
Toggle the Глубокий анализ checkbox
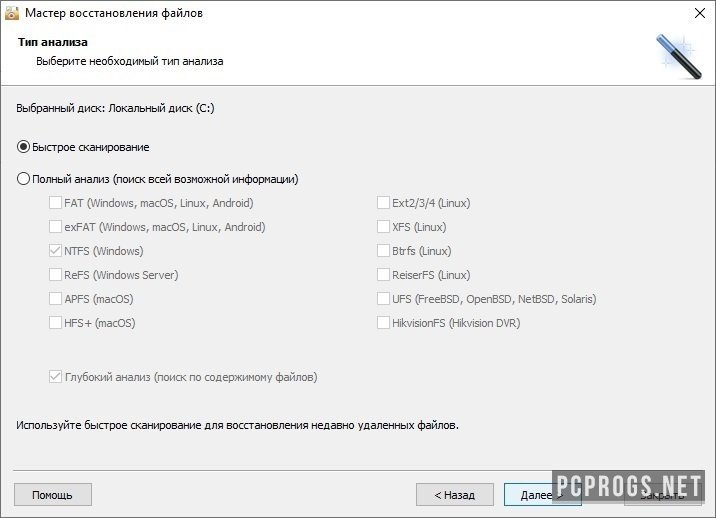pyautogui.click(x=55, y=377)
